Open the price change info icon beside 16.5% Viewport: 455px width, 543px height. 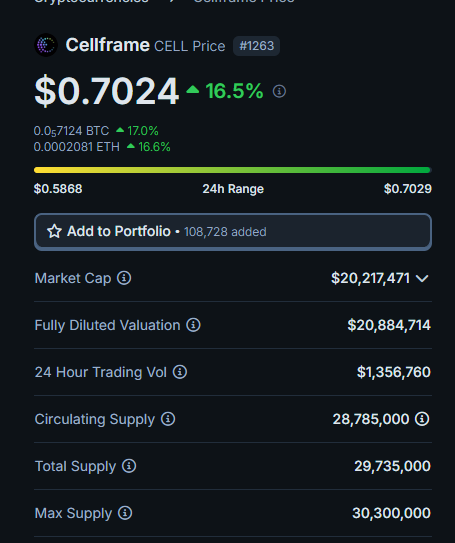pyautogui.click(x=279, y=91)
